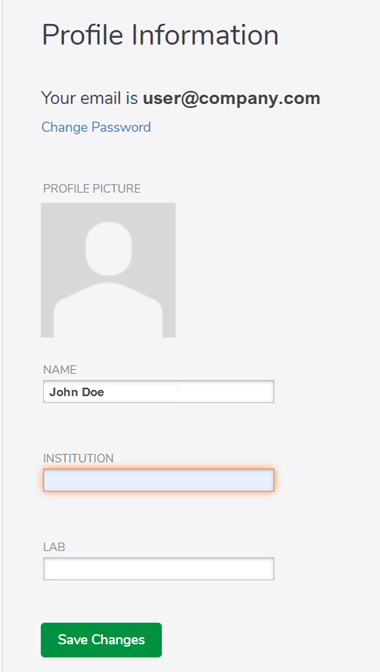The height and width of the screenshot is (672, 380).
Task: Click the word "Password" in the link
Action: (121, 127)
